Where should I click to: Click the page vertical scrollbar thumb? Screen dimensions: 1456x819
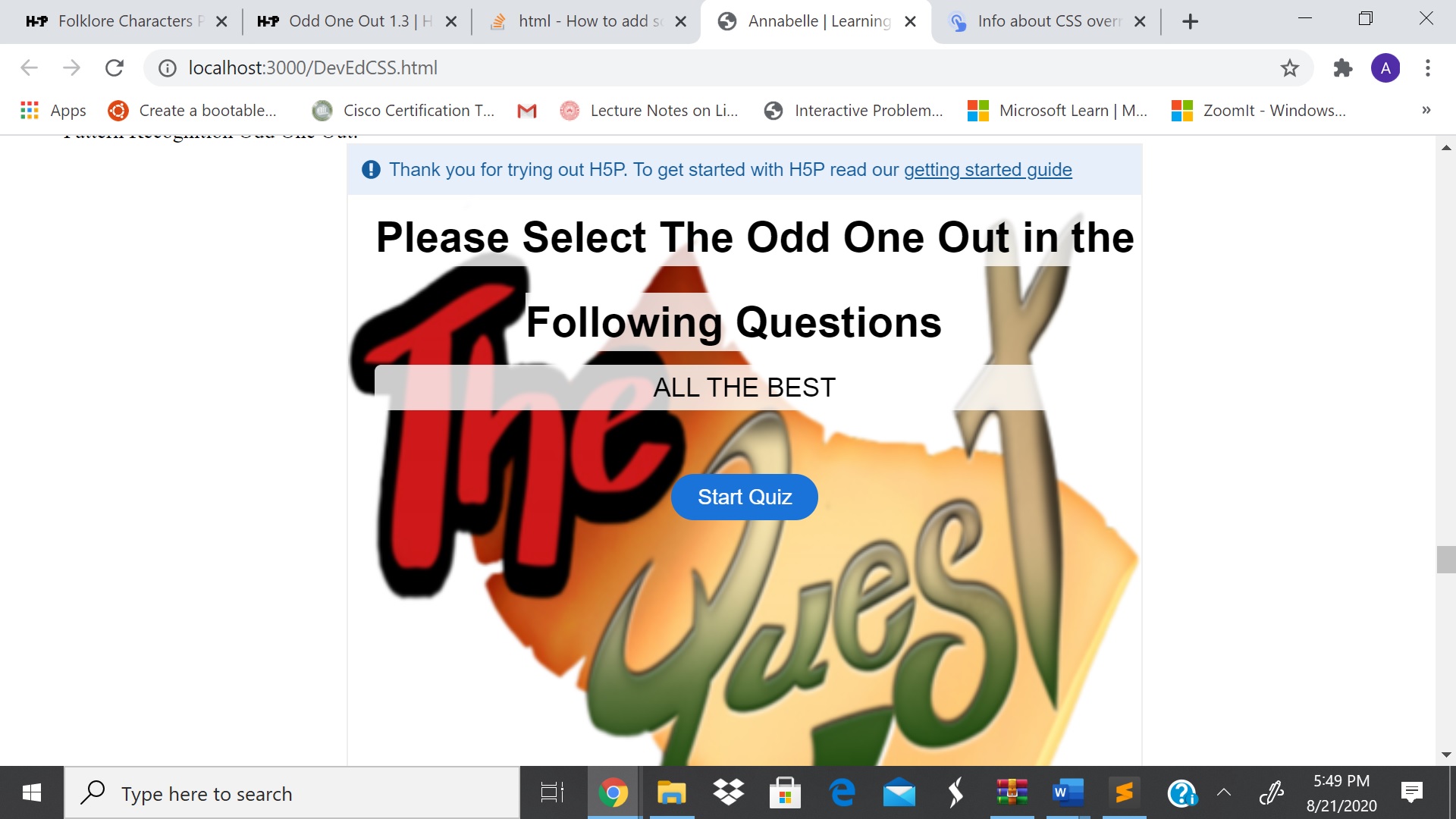1445,560
